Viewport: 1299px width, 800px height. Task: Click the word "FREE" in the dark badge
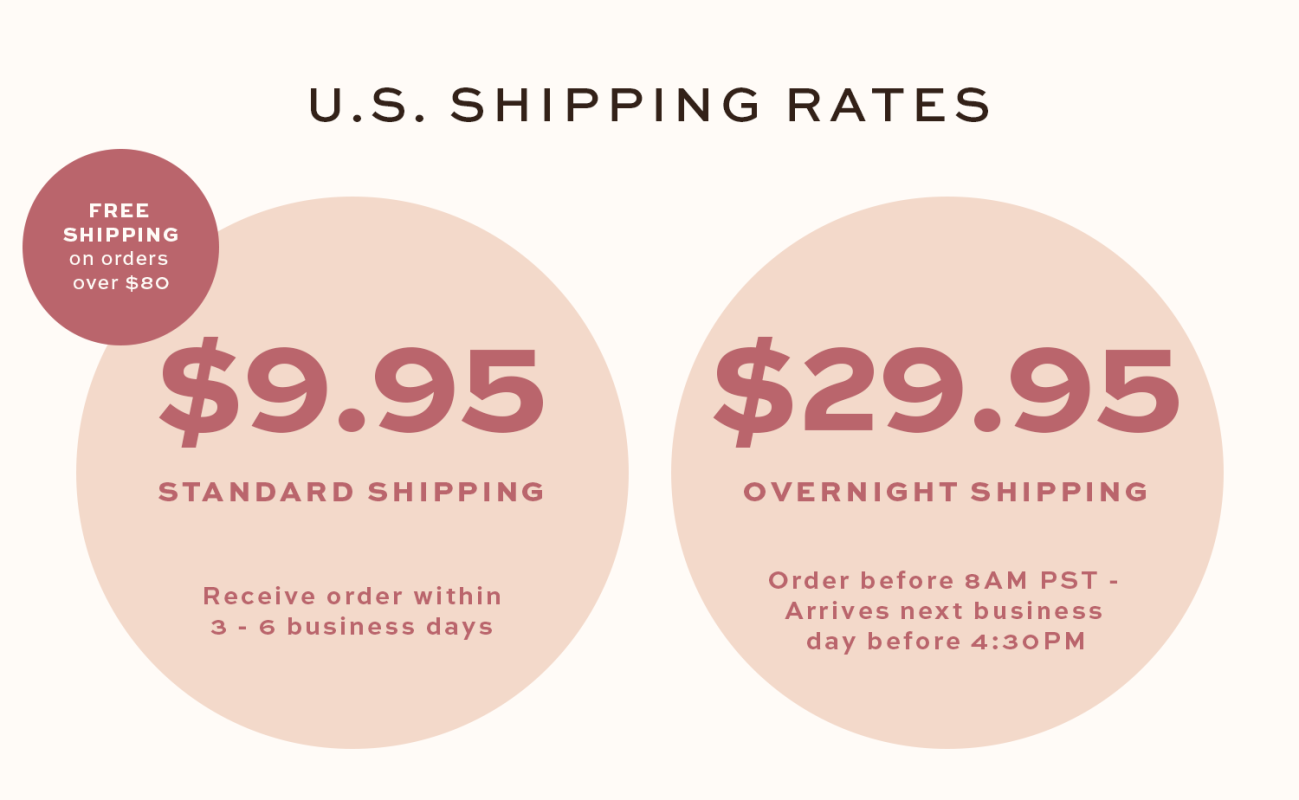click(120, 211)
